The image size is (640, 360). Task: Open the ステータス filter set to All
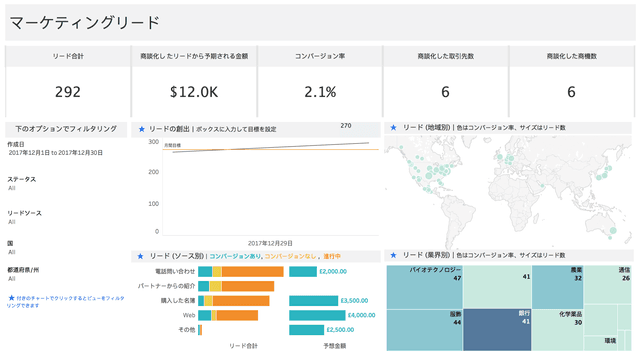pos(12,188)
